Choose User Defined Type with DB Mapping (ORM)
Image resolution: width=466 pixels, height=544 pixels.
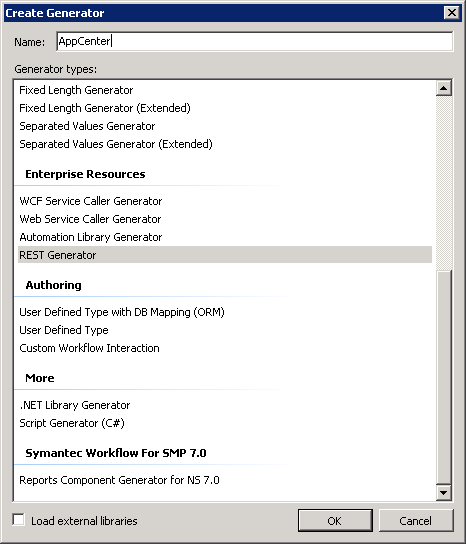[122, 312]
